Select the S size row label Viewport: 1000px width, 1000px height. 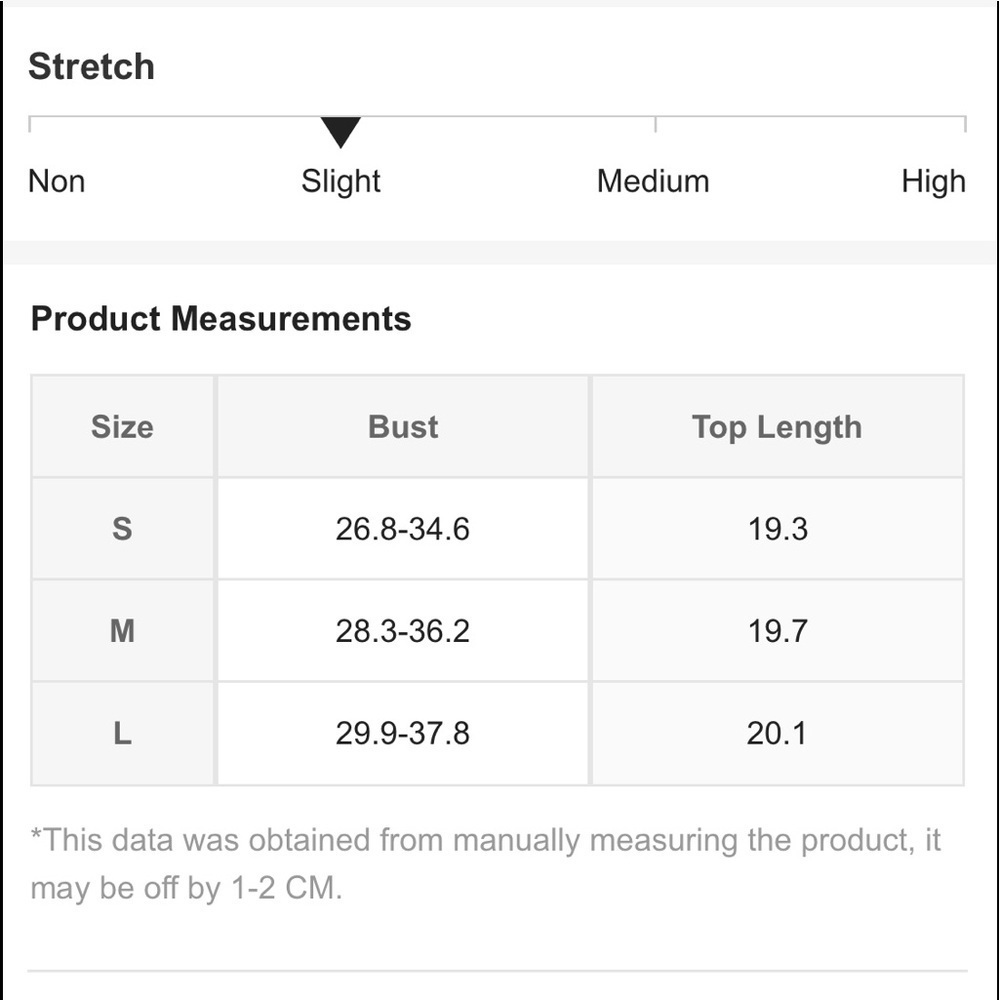pos(122,529)
